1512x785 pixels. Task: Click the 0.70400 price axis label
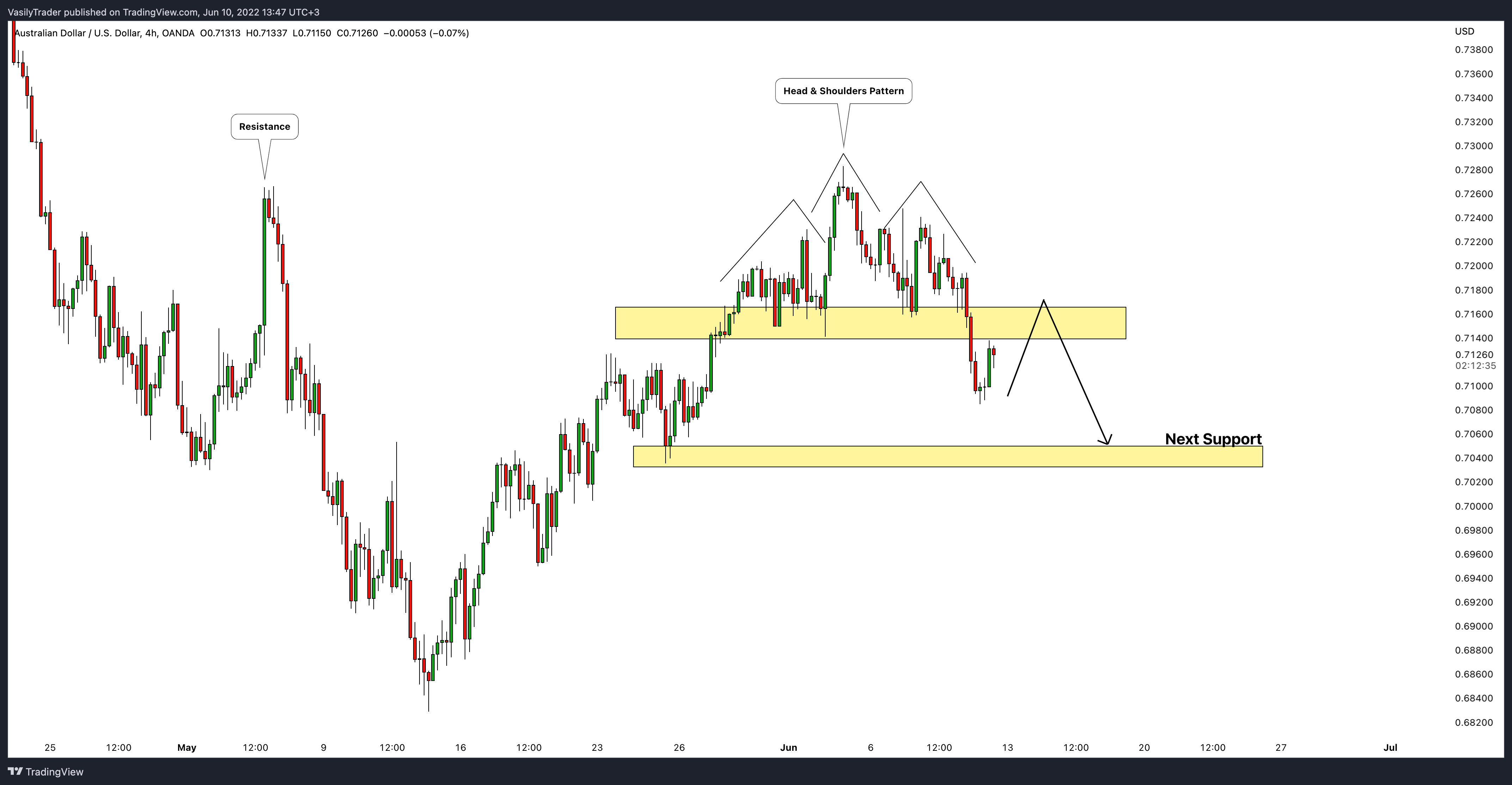(x=1474, y=458)
